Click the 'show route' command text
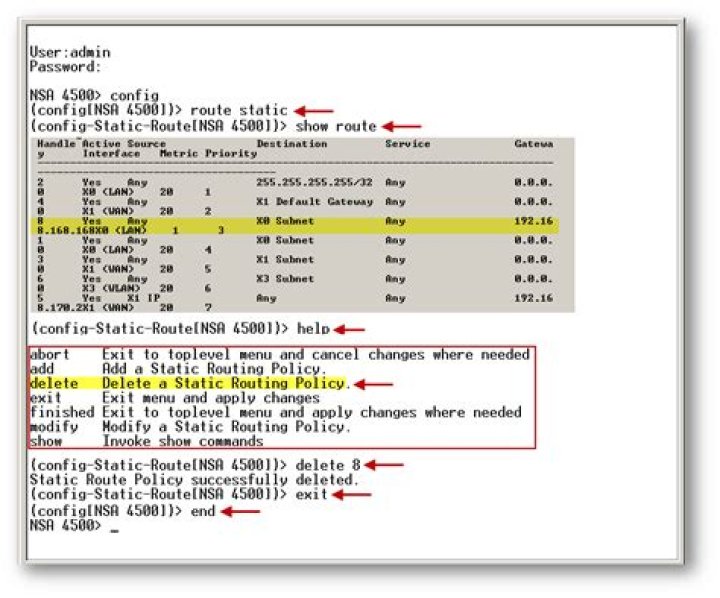720x598 pixels. coord(336,126)
